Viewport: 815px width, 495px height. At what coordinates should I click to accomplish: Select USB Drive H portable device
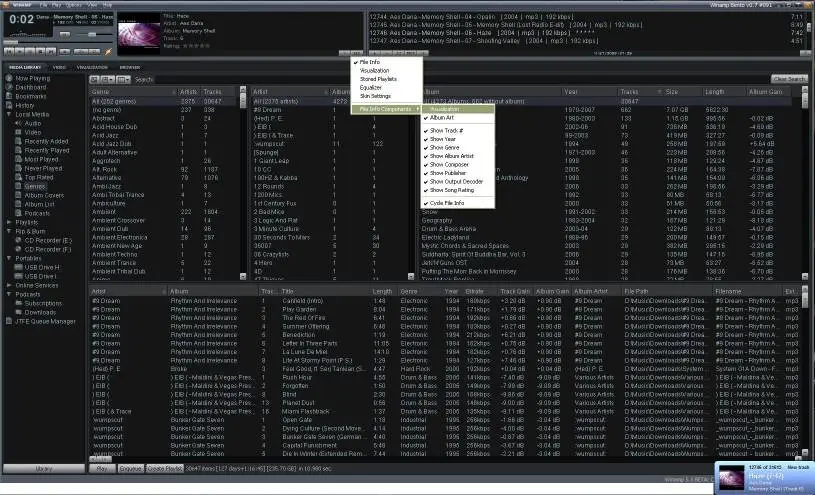pos(42,267)
